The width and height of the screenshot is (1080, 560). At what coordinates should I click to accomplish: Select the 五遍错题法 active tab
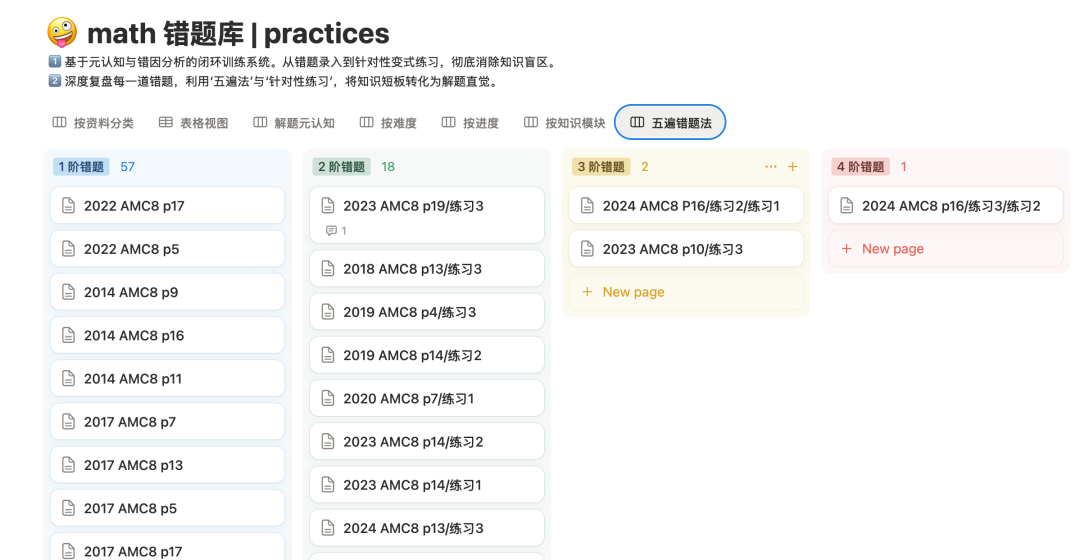pyautogui.click(x=670, y=122)
